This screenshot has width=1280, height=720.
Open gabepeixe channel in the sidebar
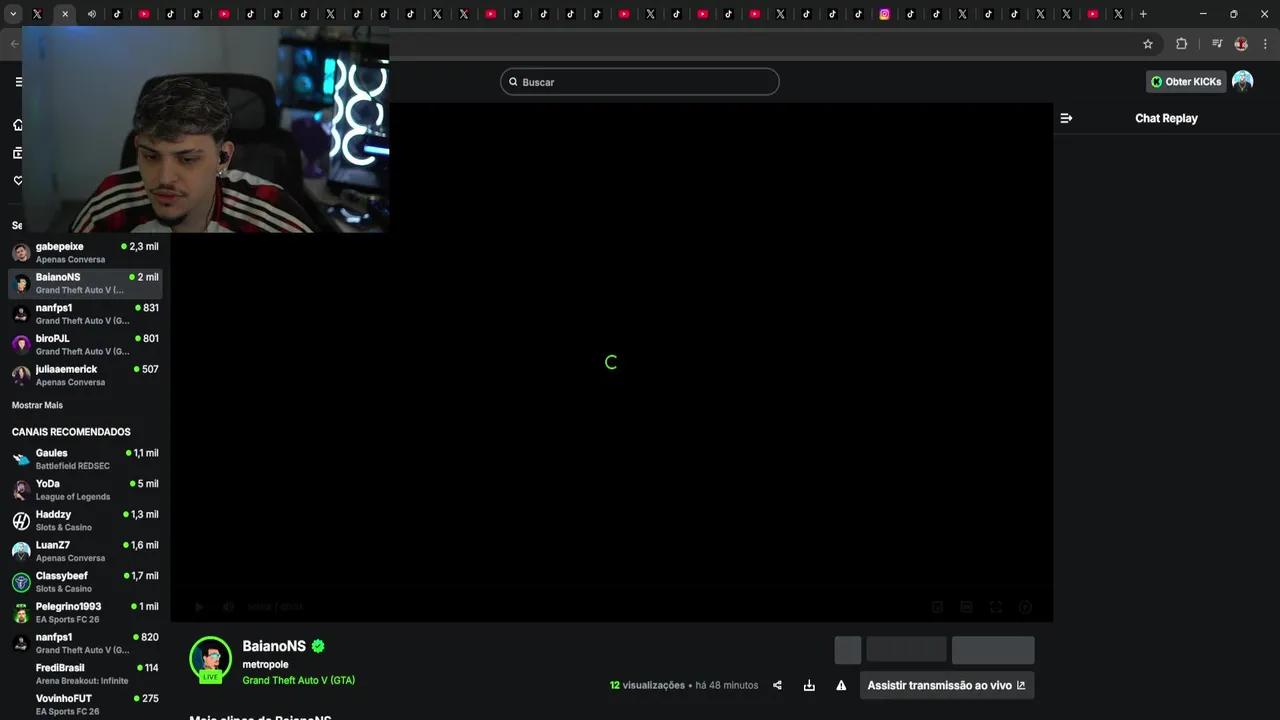85,252
